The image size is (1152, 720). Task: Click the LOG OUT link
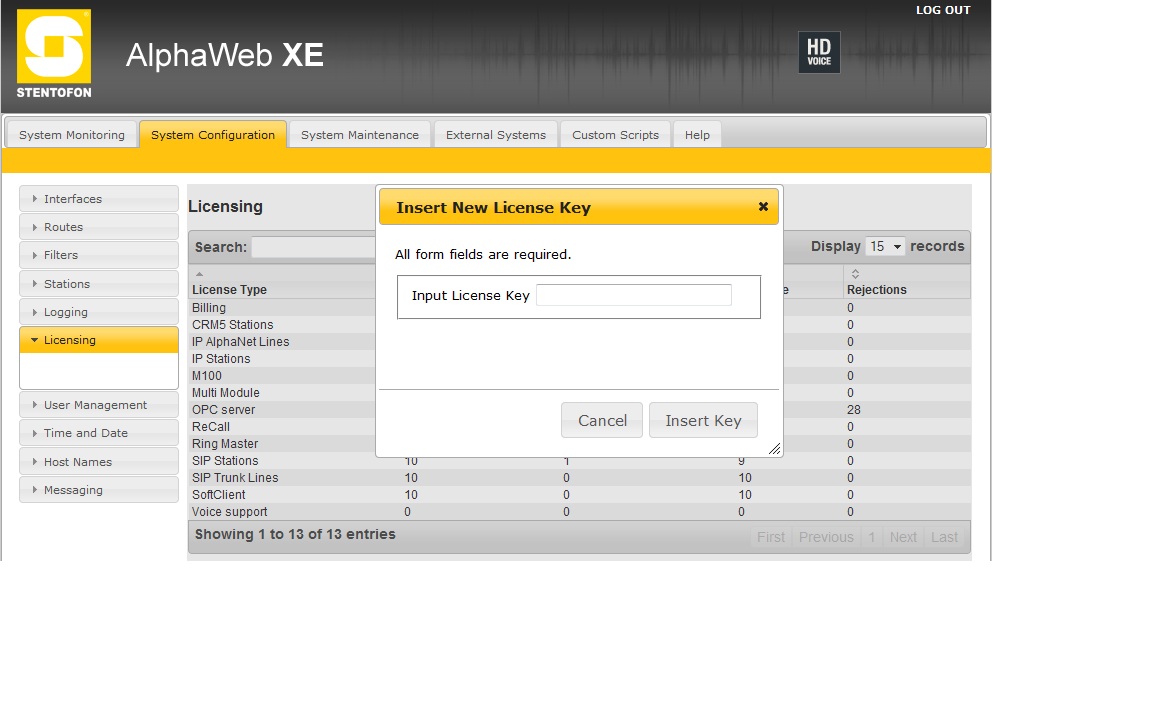[943, 10]
